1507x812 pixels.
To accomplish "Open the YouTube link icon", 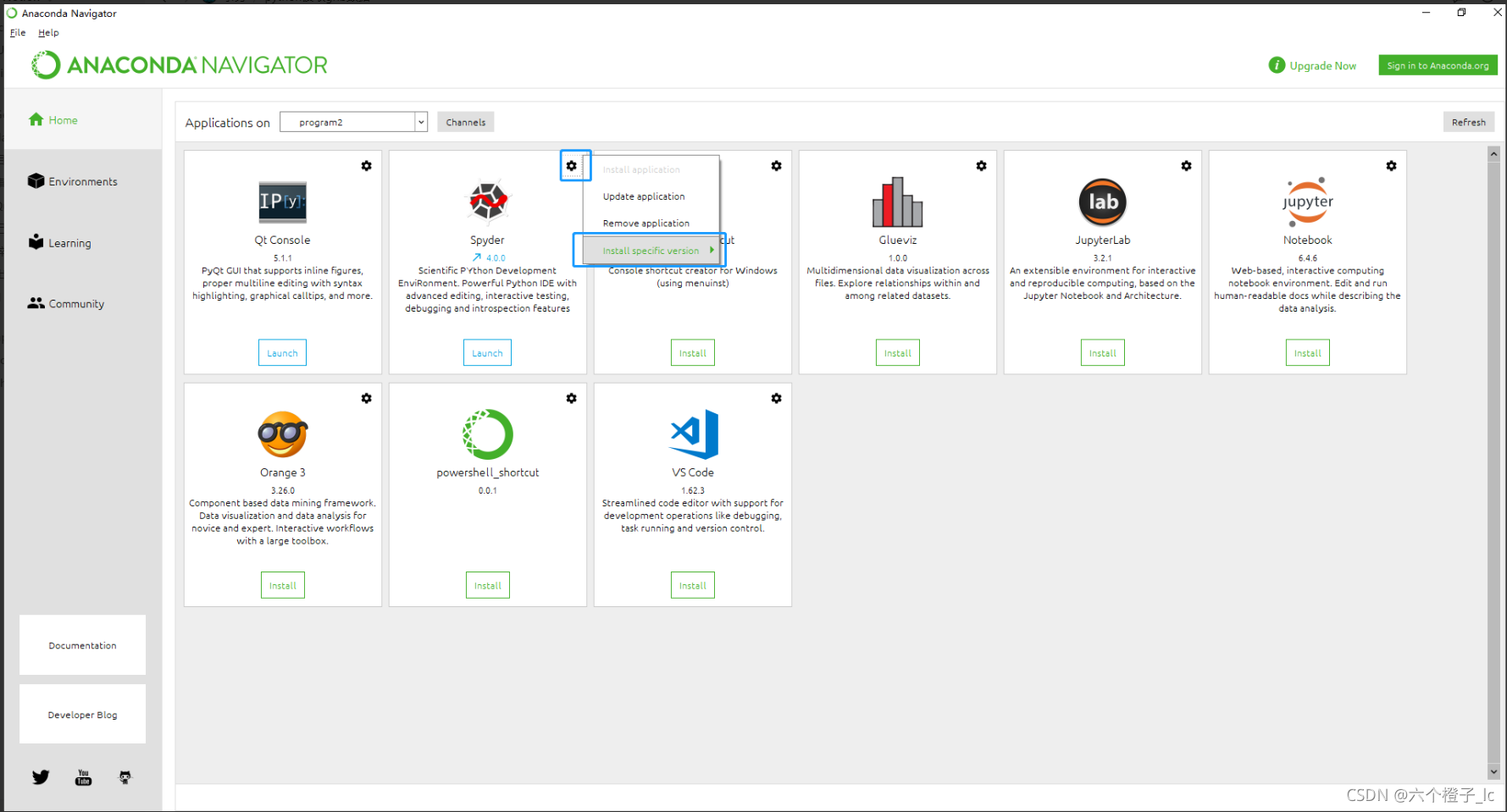I will pyautogui.click(x=83, y=776).
